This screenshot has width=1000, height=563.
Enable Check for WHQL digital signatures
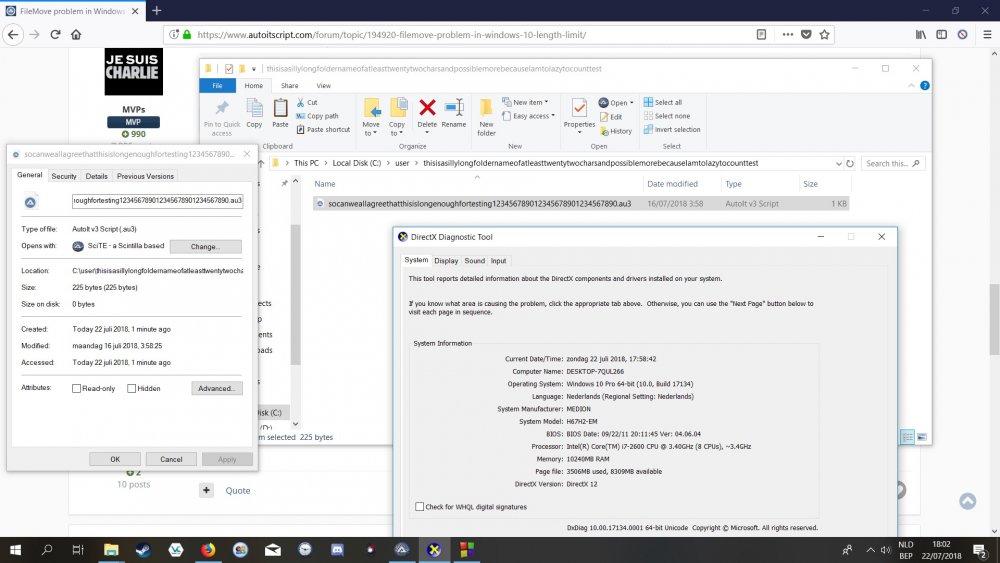[420, 507]
